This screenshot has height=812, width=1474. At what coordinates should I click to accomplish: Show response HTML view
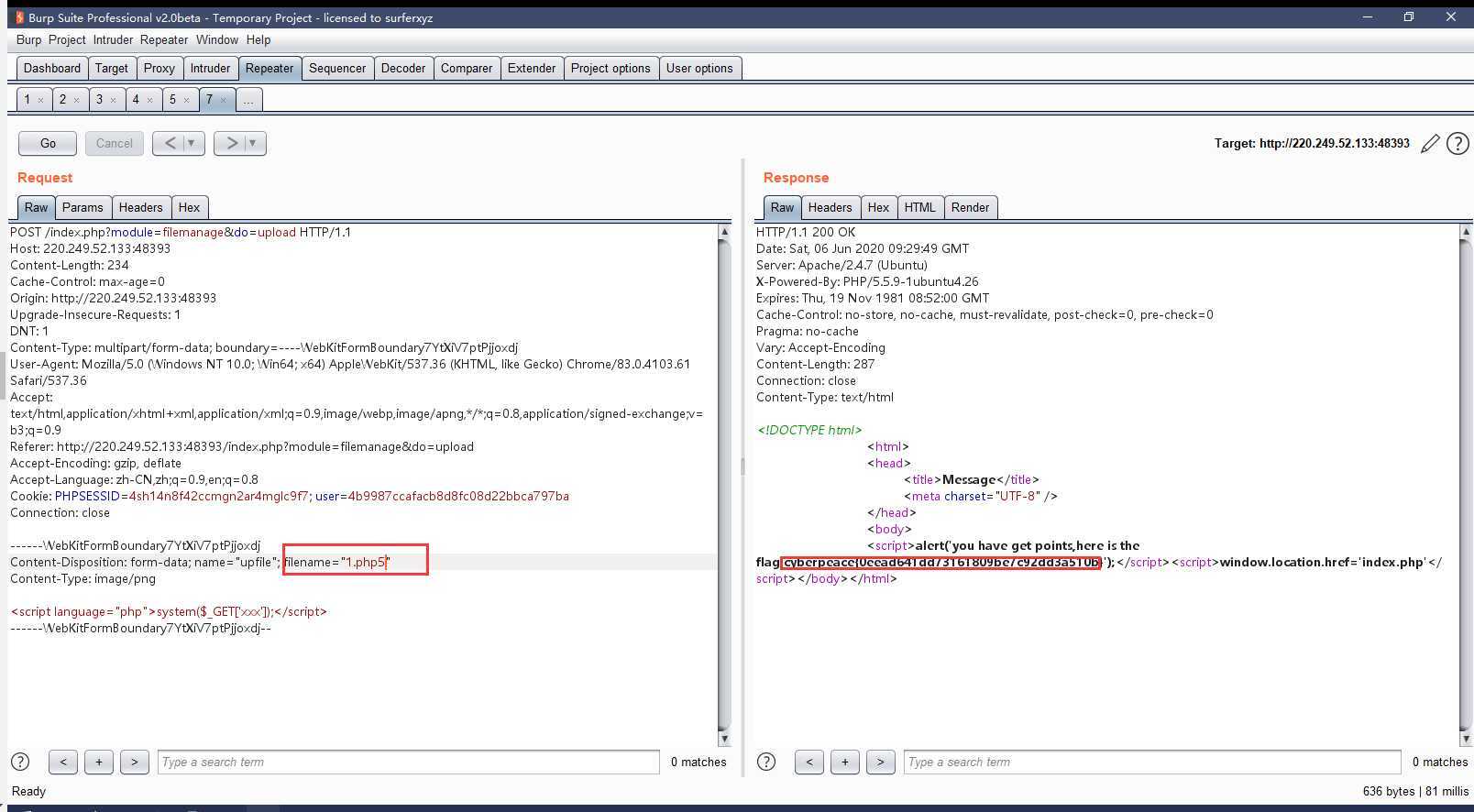920,207
